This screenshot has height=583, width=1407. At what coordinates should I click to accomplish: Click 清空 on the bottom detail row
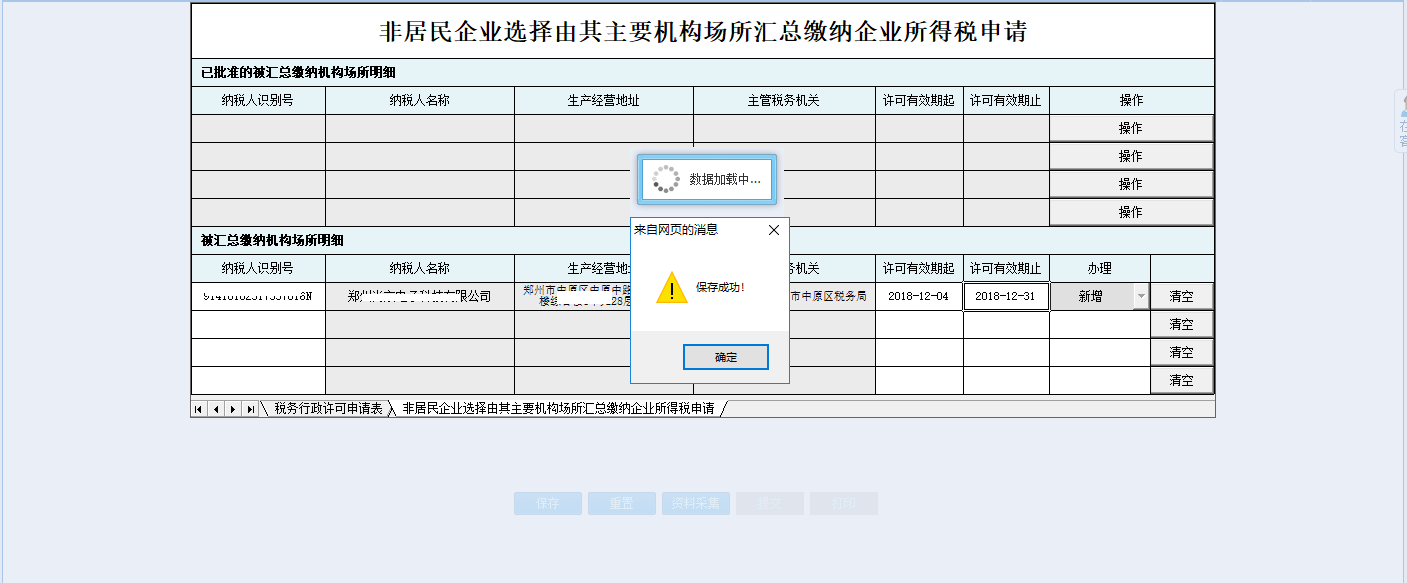pos(1183,380)
